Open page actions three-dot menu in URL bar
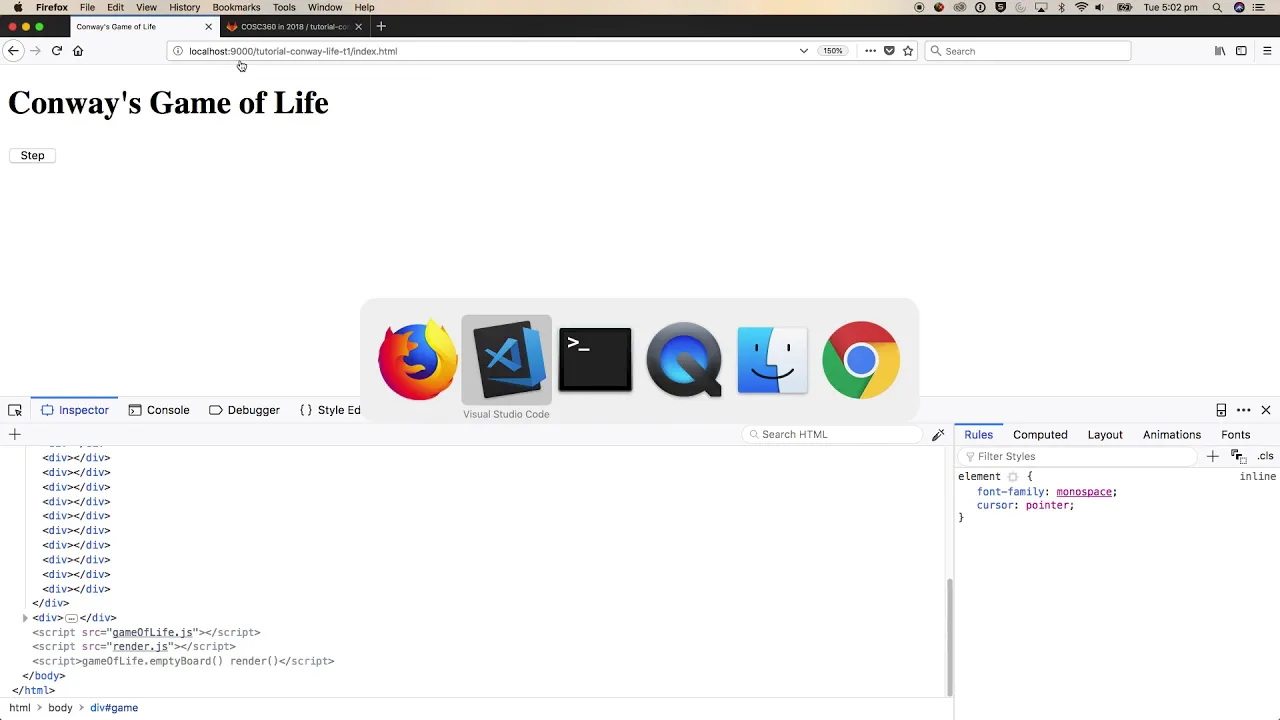This screenshot has width=1280, height=720. click(870, 51)
